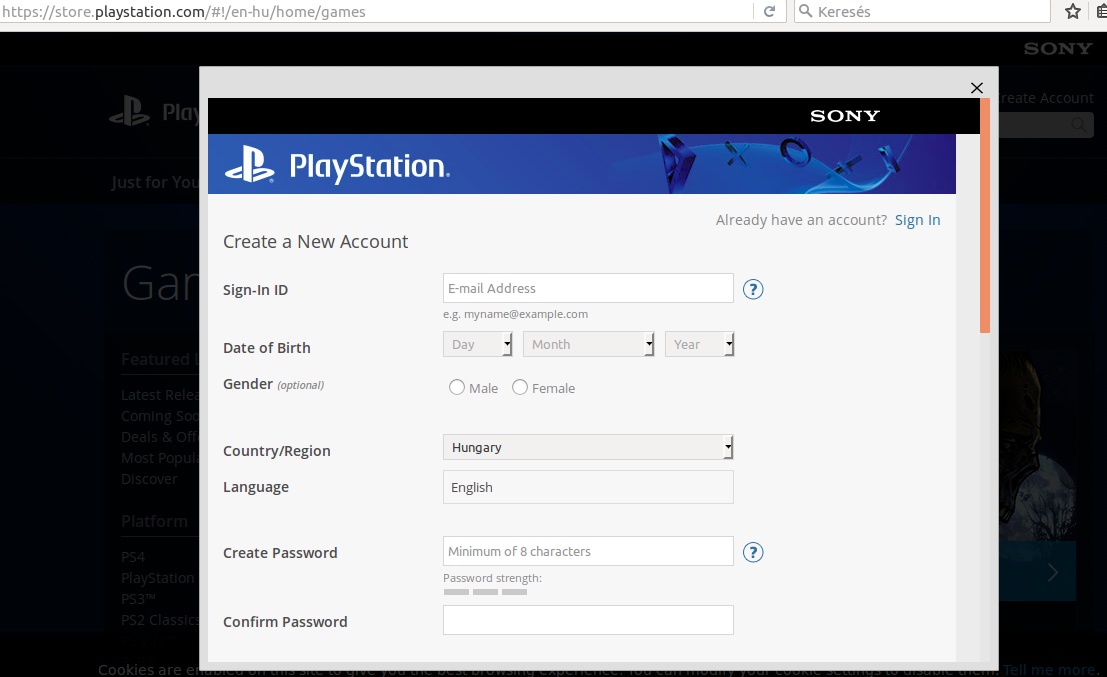Select the Male gender option

(x=457, y=388)
